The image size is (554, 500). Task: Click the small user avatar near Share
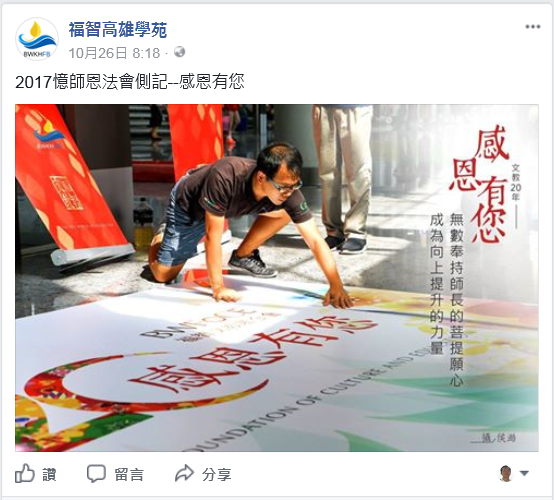click(x=506, y=473)
